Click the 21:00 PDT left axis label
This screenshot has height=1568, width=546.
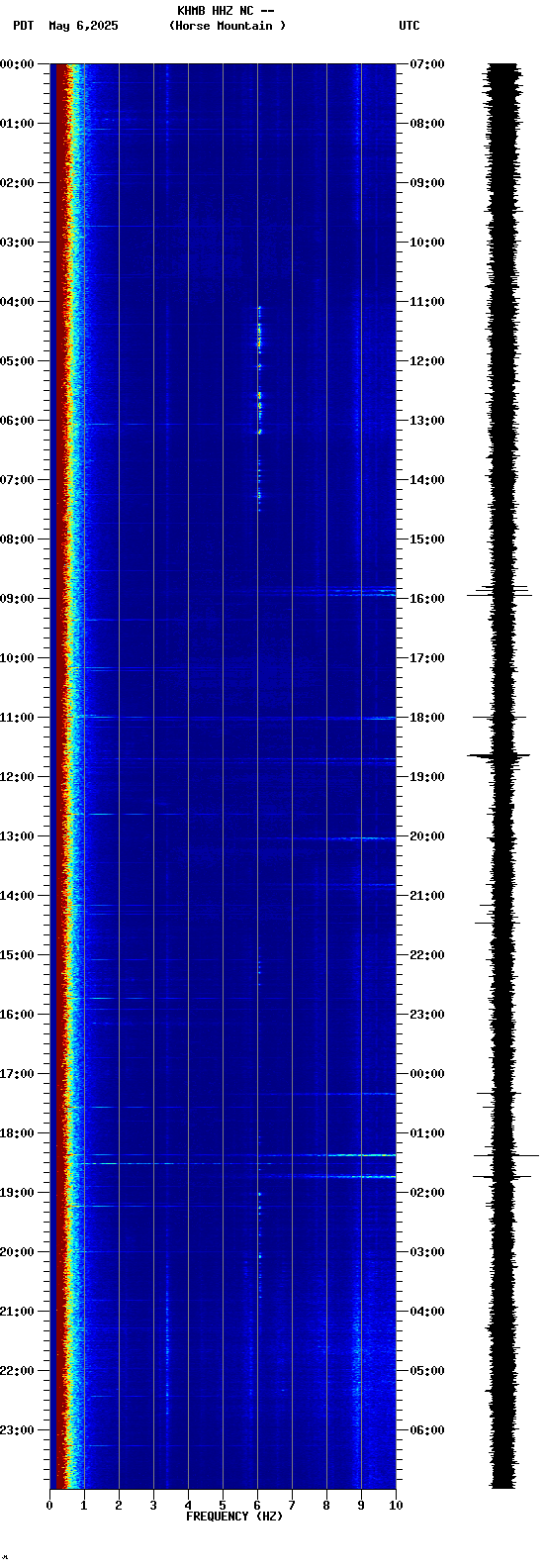(17, 1312)
